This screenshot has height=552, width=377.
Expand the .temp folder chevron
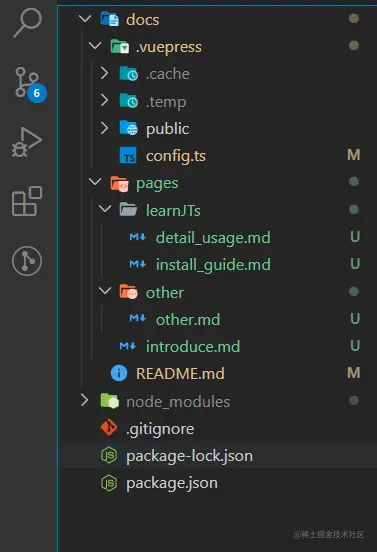[x=104, y=100]
